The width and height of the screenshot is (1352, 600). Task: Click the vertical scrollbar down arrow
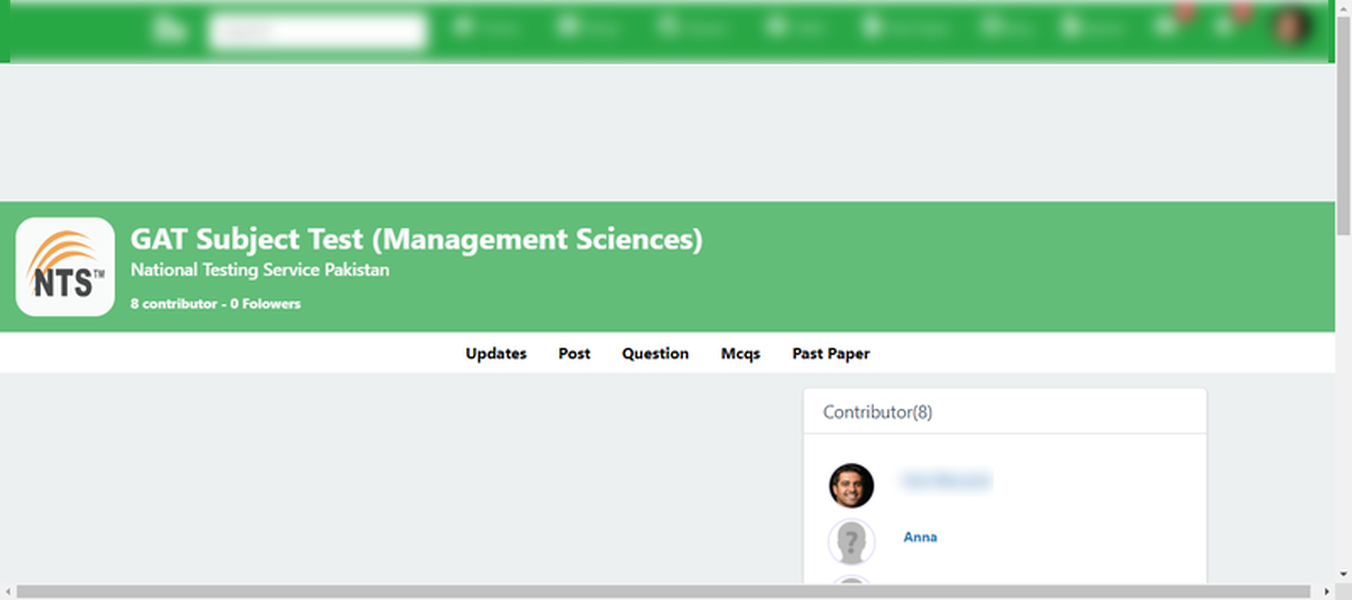1343,575
